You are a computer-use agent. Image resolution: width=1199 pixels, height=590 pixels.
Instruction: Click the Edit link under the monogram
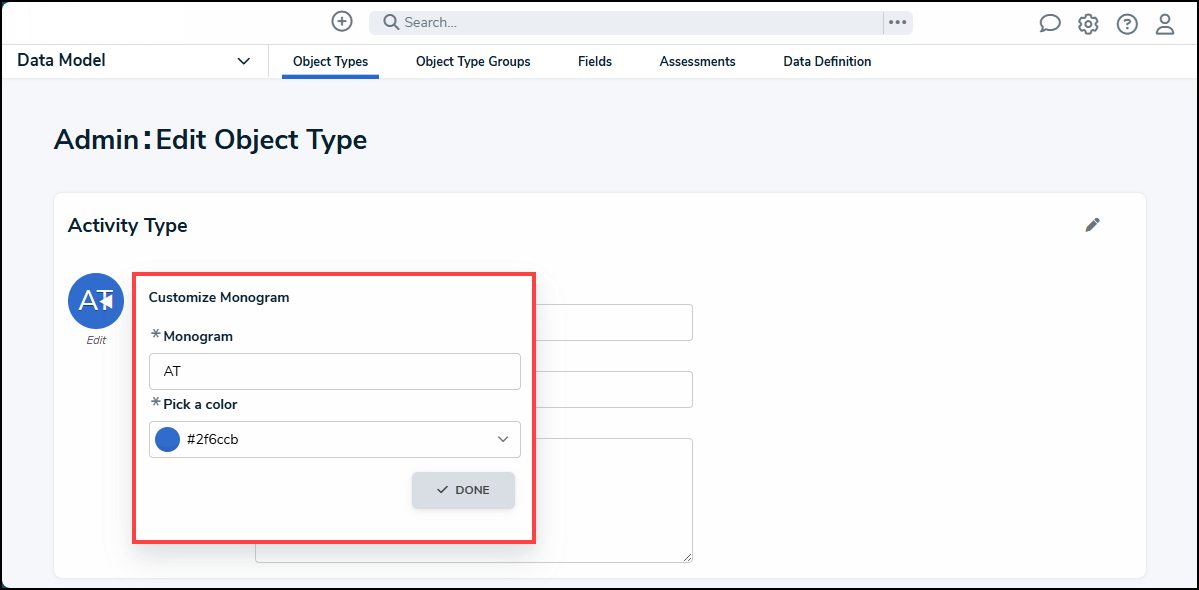tap(96, 340)
